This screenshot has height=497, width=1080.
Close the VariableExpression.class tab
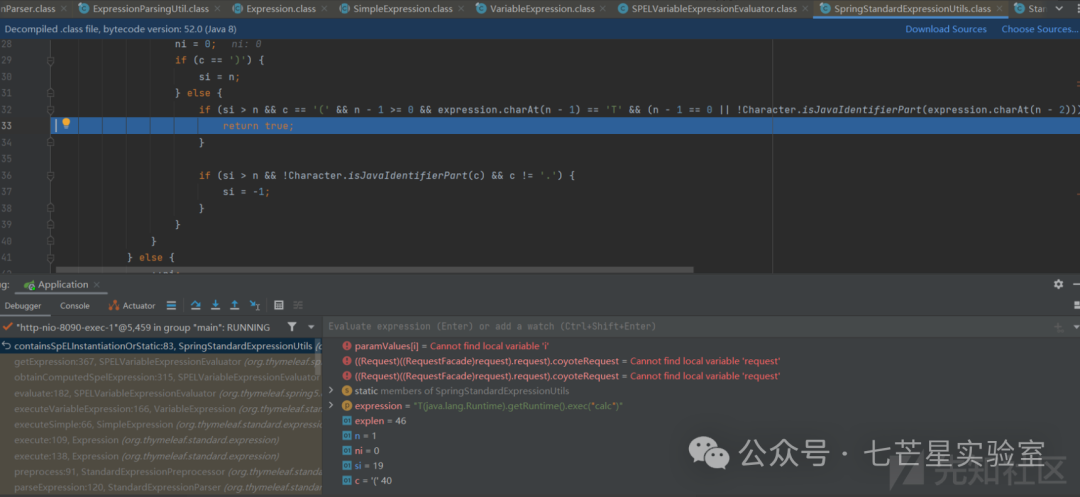604,9
